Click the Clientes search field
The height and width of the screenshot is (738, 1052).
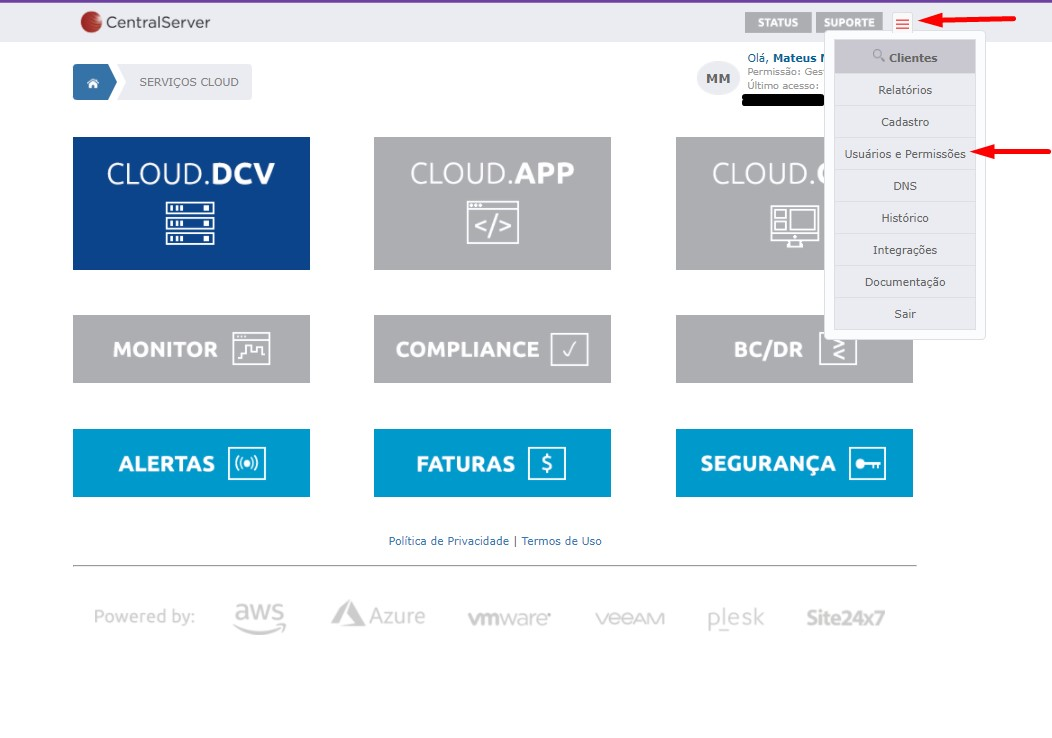tap(904, 57)
